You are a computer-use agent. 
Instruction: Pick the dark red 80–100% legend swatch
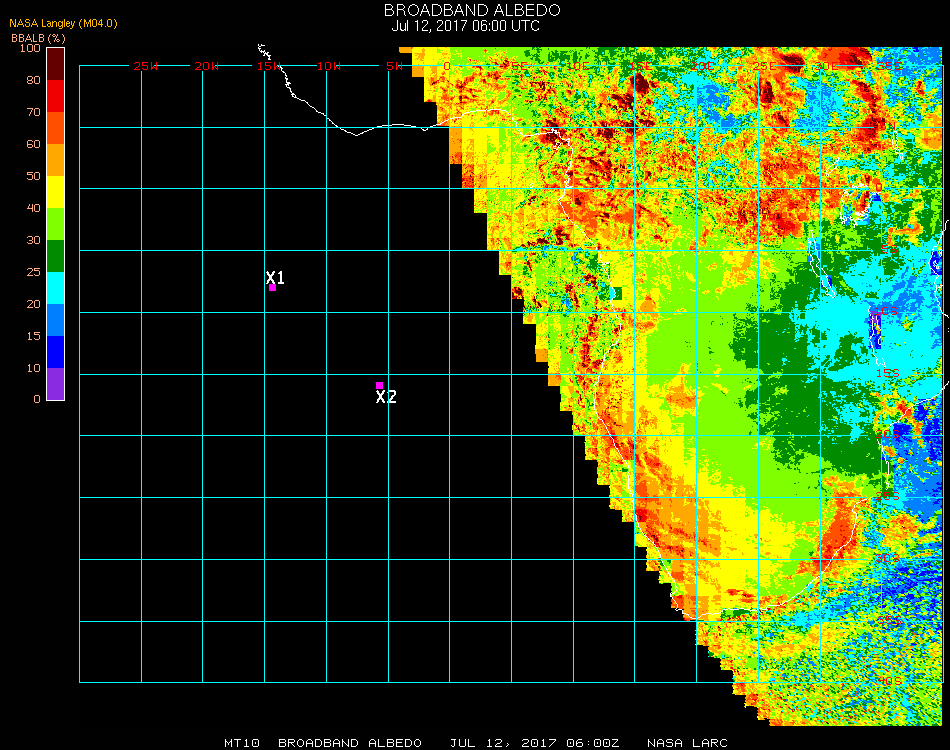point(56,64)
